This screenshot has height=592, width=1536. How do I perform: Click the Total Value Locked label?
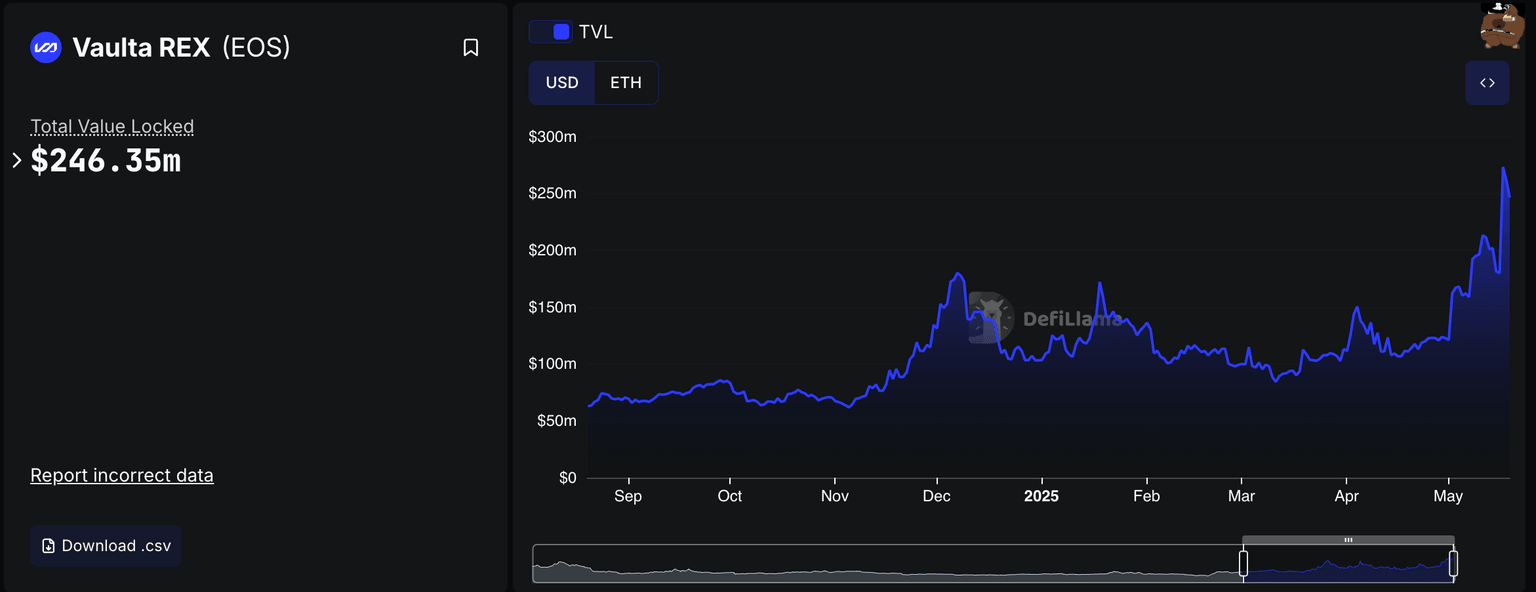[112, 127]
